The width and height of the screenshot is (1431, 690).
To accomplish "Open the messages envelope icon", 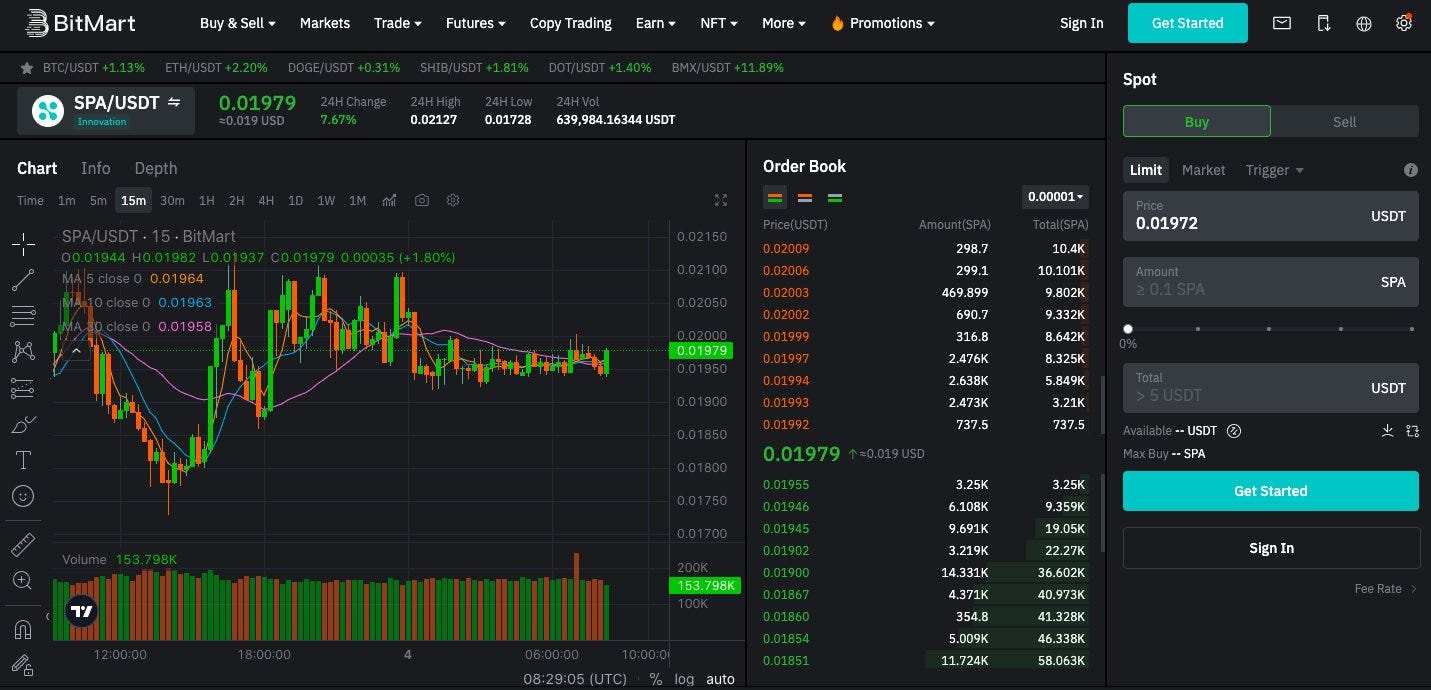I will (1282, 23).
